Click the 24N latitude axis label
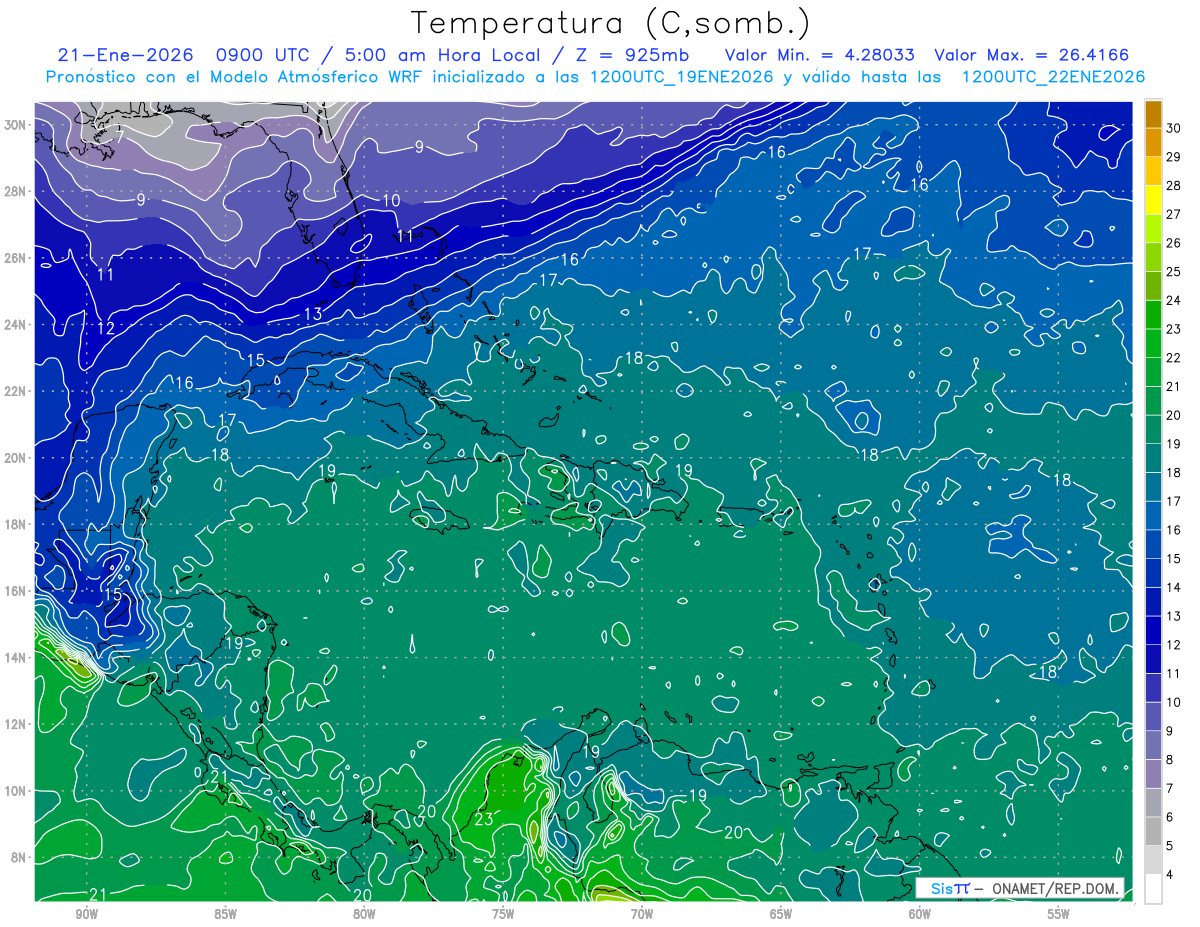Screen dimensions: 1200x927 (16, 325)
